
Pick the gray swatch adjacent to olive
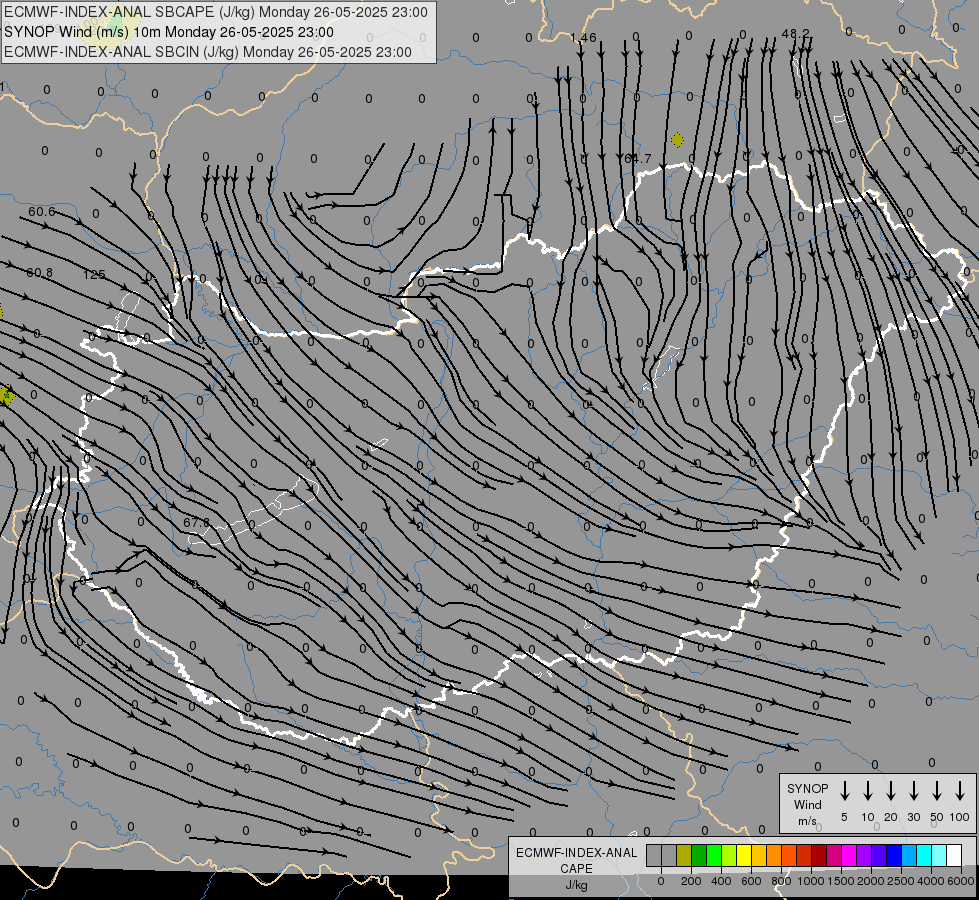tap(669, 856)
